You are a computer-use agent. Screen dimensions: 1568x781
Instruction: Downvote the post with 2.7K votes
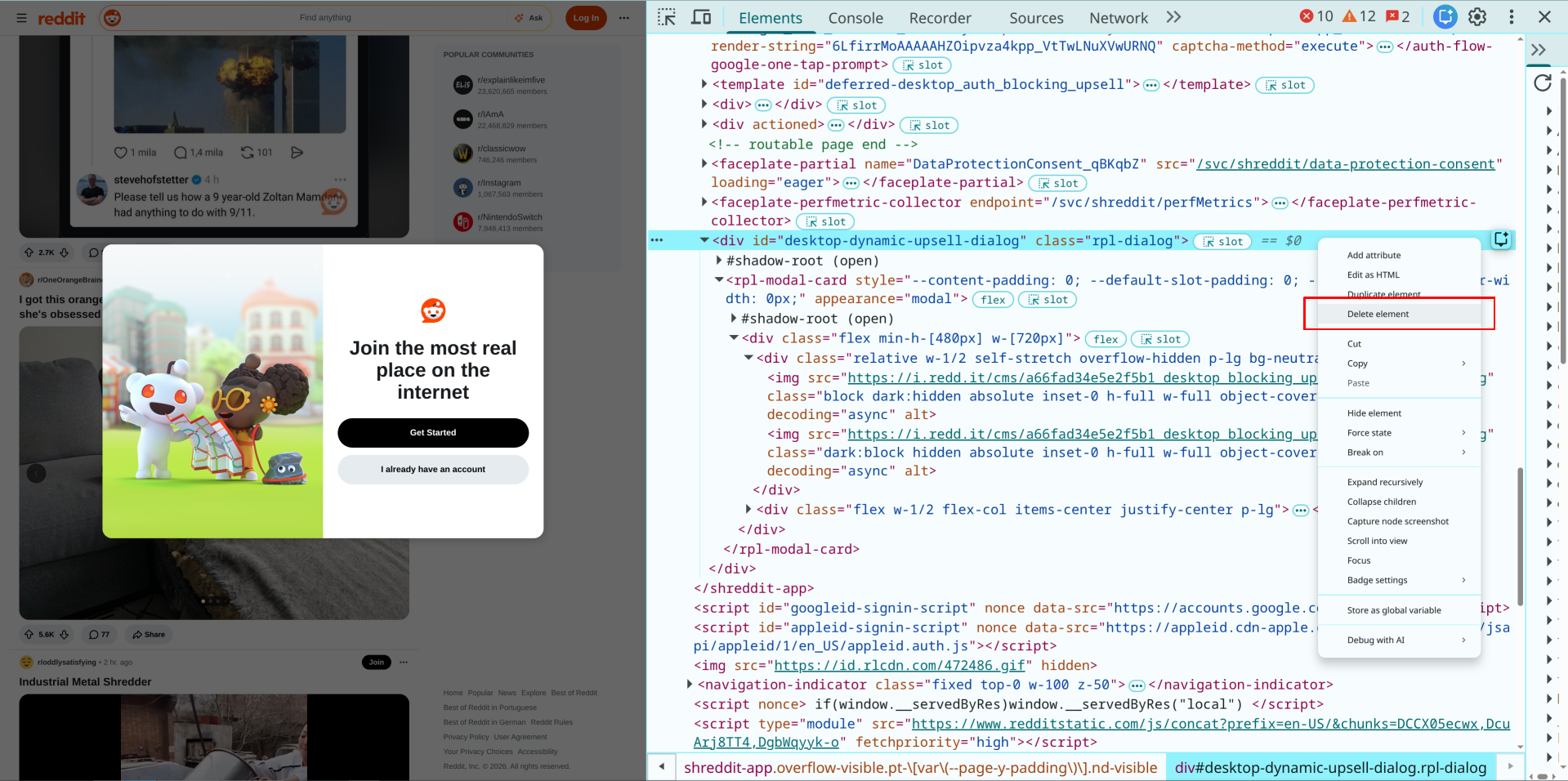tap(65, 253)
